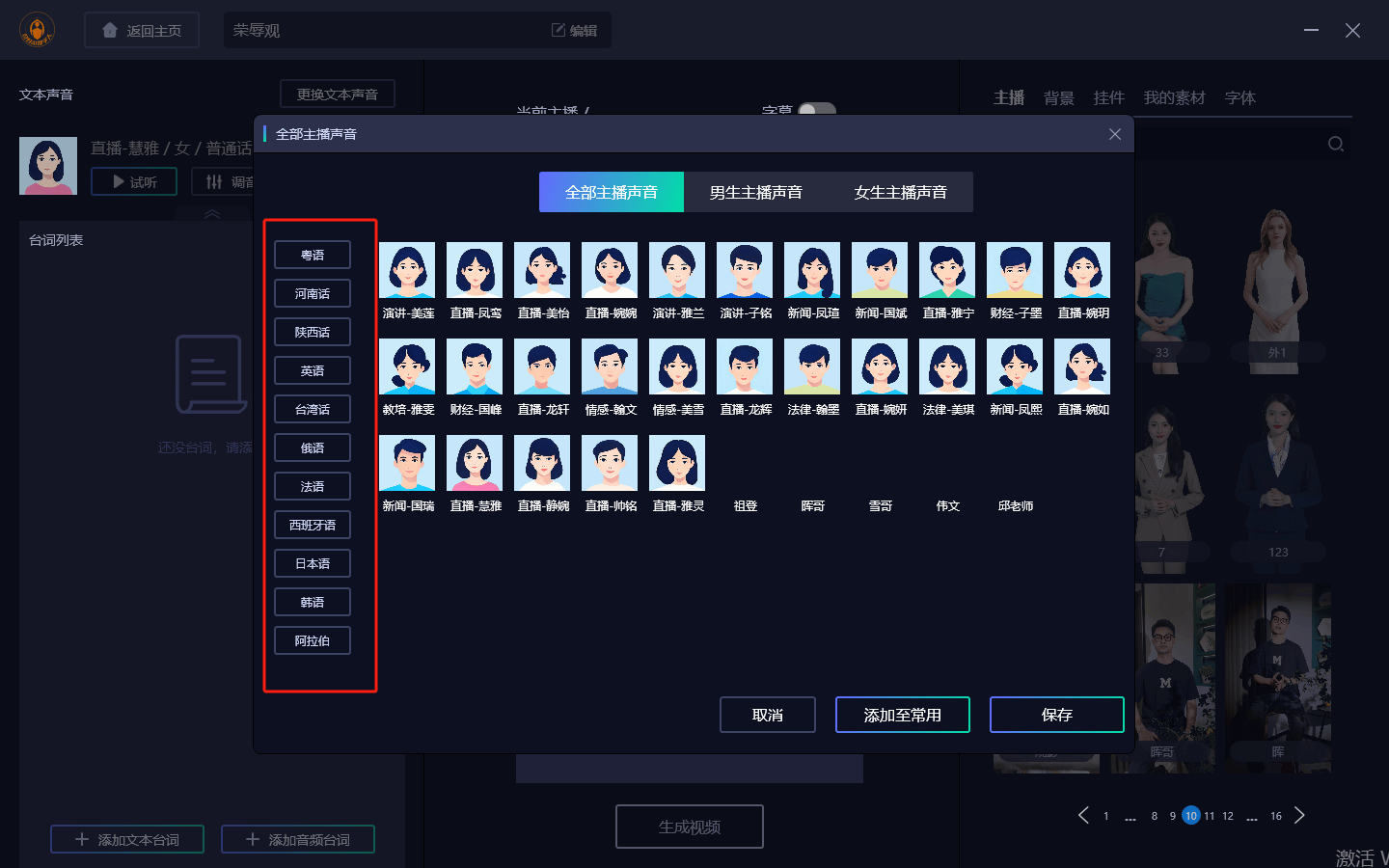Viewport: 1389px width, 868px height.
Task: Choose the 直播-凤鸾 voice avatar
Action: point(475,271)
